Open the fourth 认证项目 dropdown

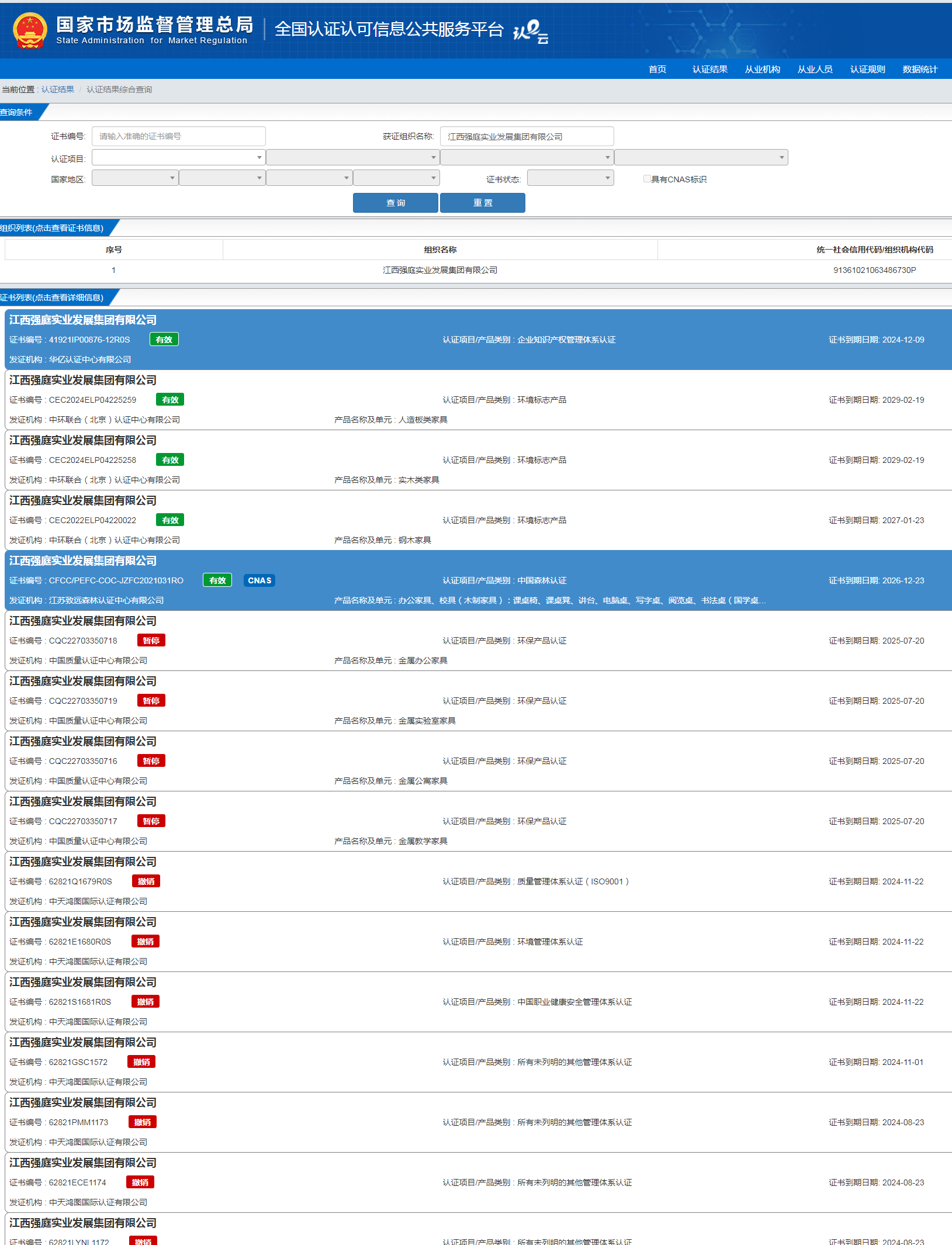(701, 157)
